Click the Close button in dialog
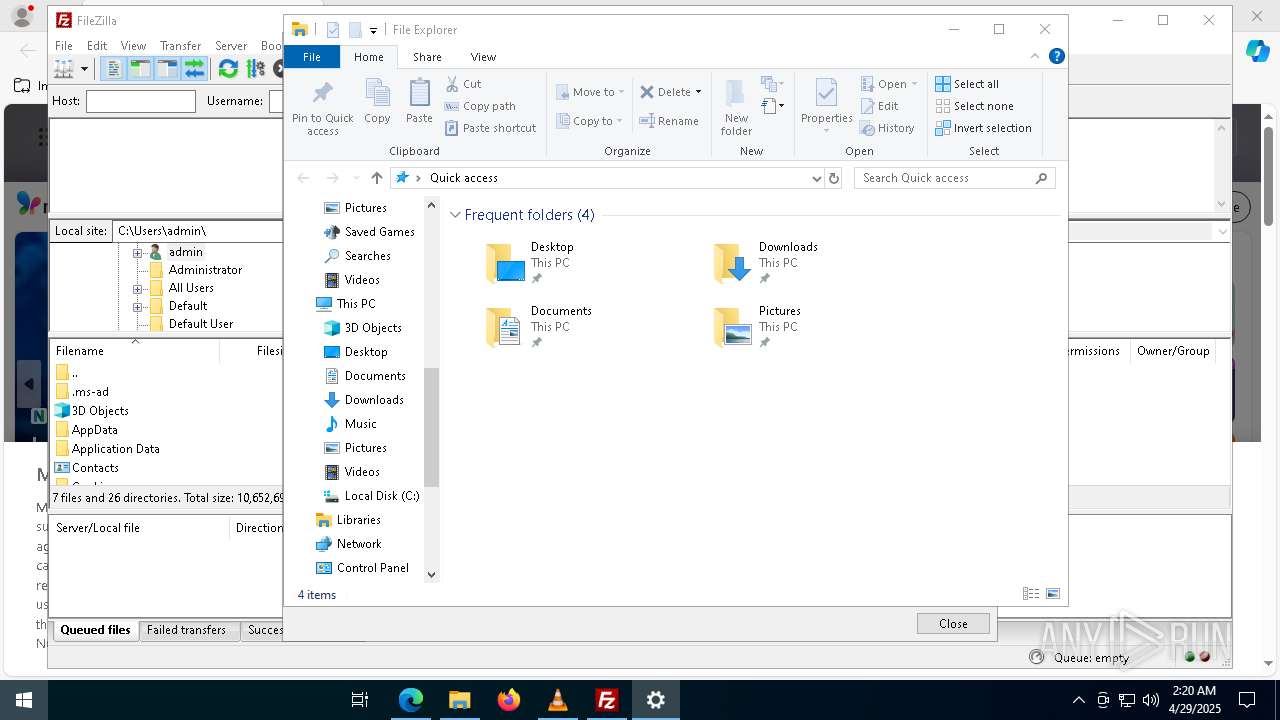Image resolution: width=1280 pixels, height=720 pixels. pos(953,623)
